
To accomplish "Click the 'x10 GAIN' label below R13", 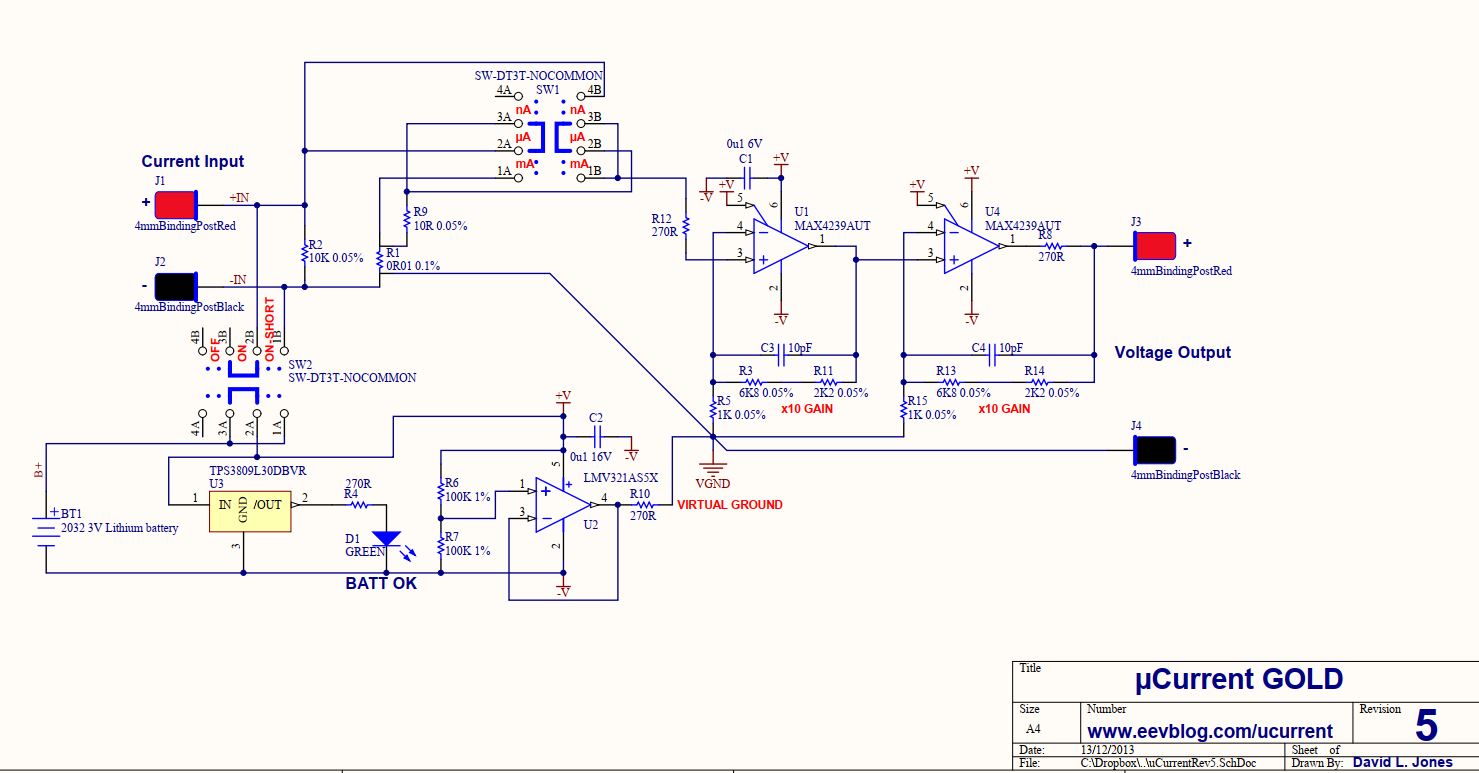I will pyautogui.click(x=1003, y=409).
